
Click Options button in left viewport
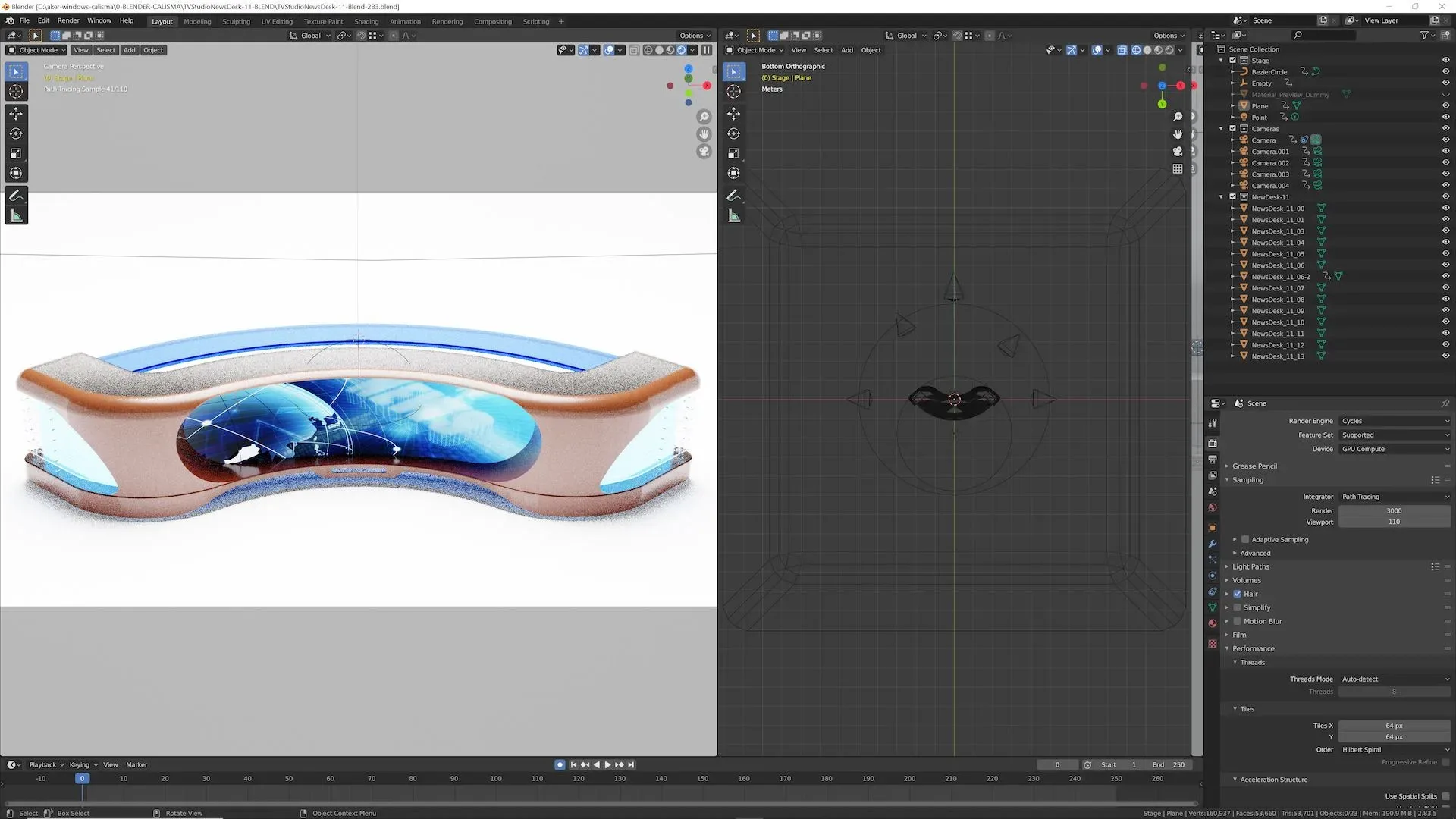(x=695, y=36)
